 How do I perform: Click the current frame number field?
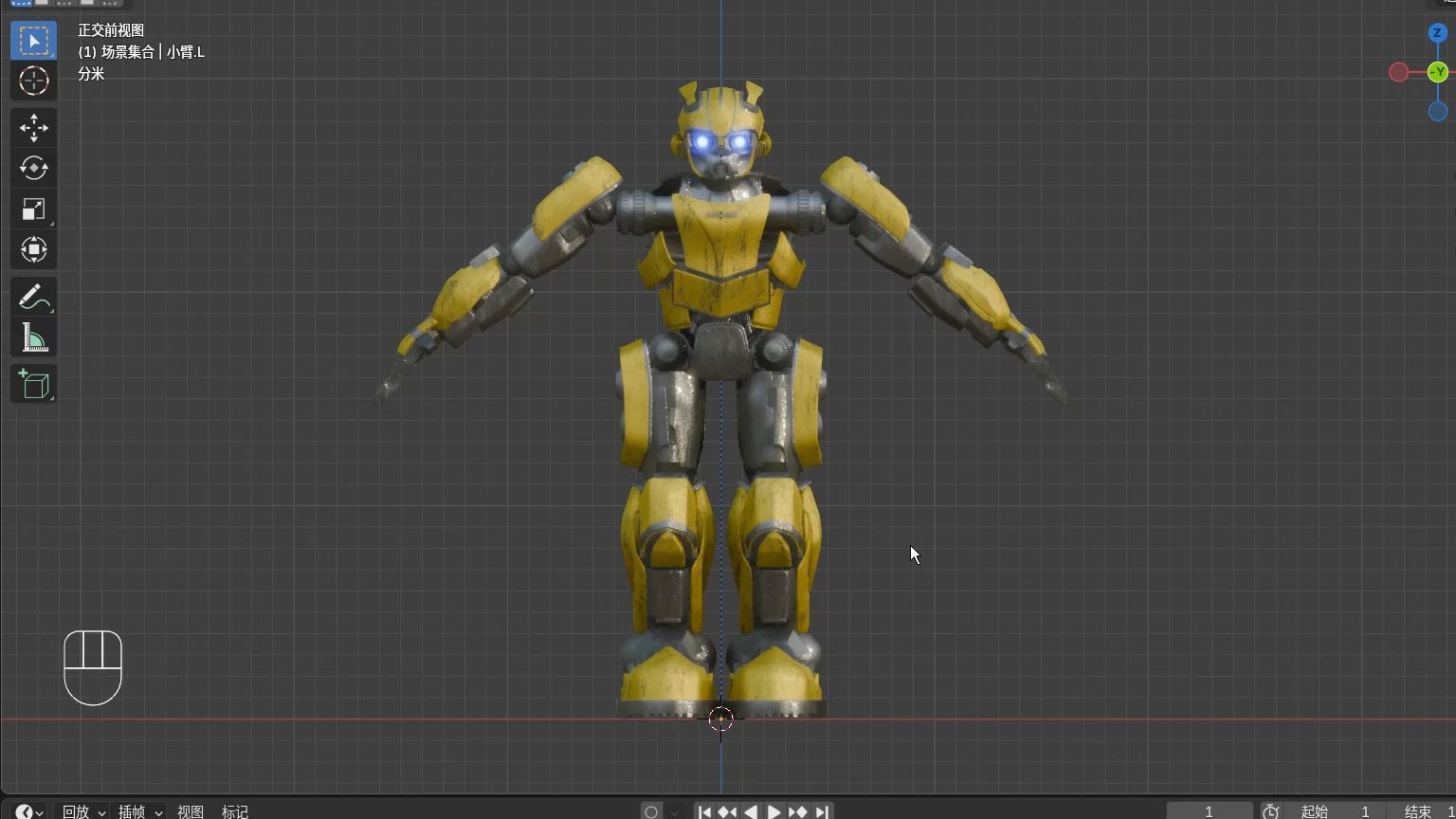(x=1209, y=811)
